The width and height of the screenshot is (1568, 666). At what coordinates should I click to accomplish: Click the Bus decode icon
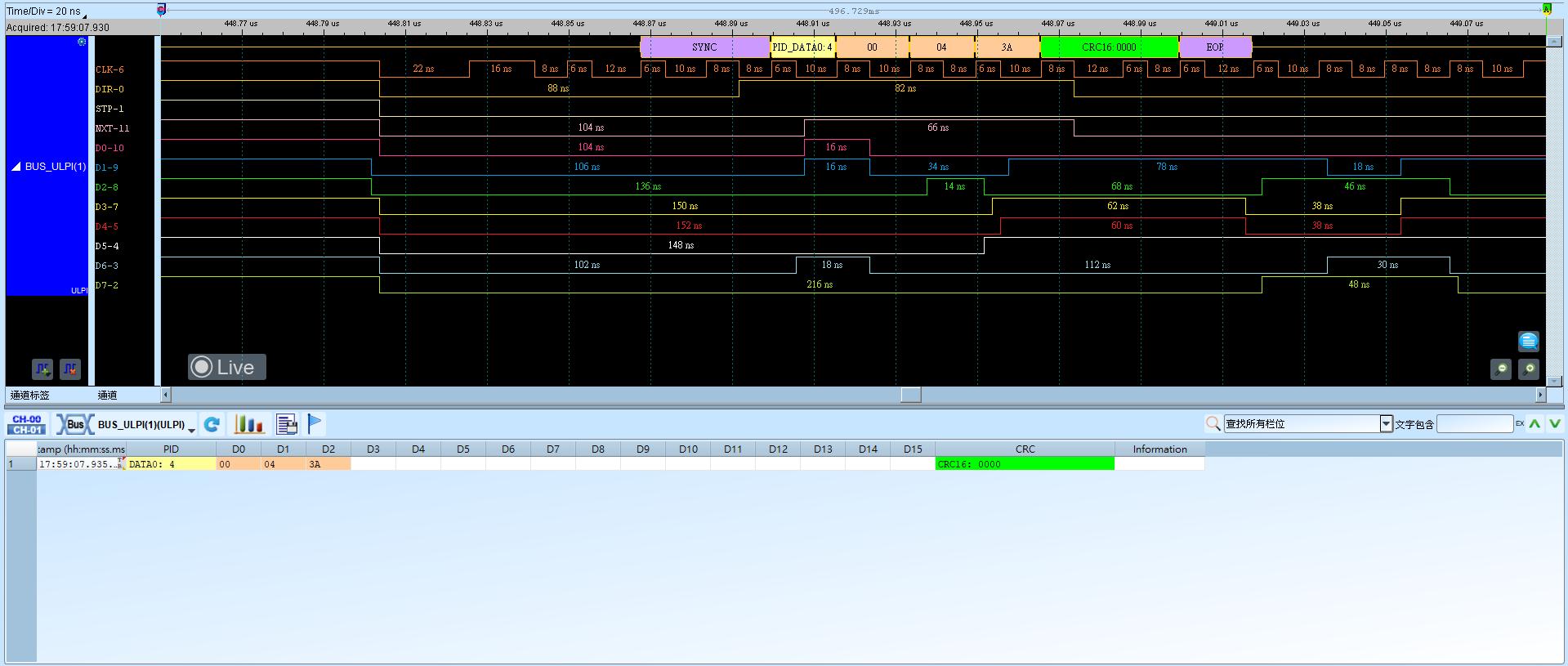click(x=74, y=424)
